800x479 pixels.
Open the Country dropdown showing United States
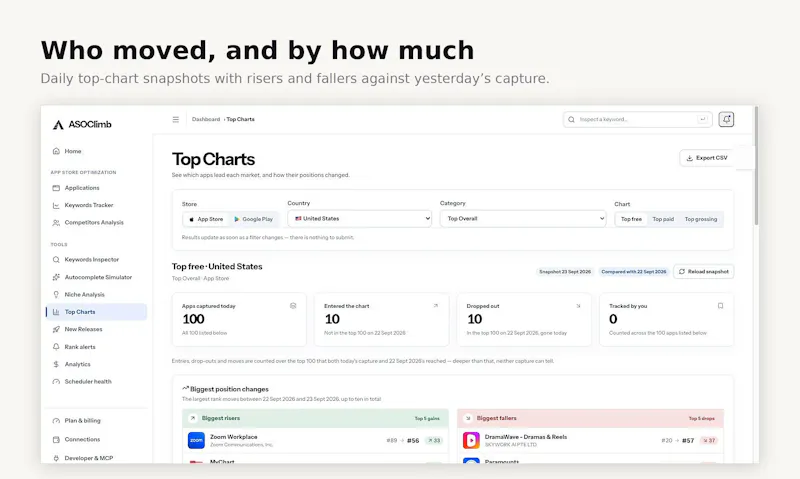click(x=360, y=218)
